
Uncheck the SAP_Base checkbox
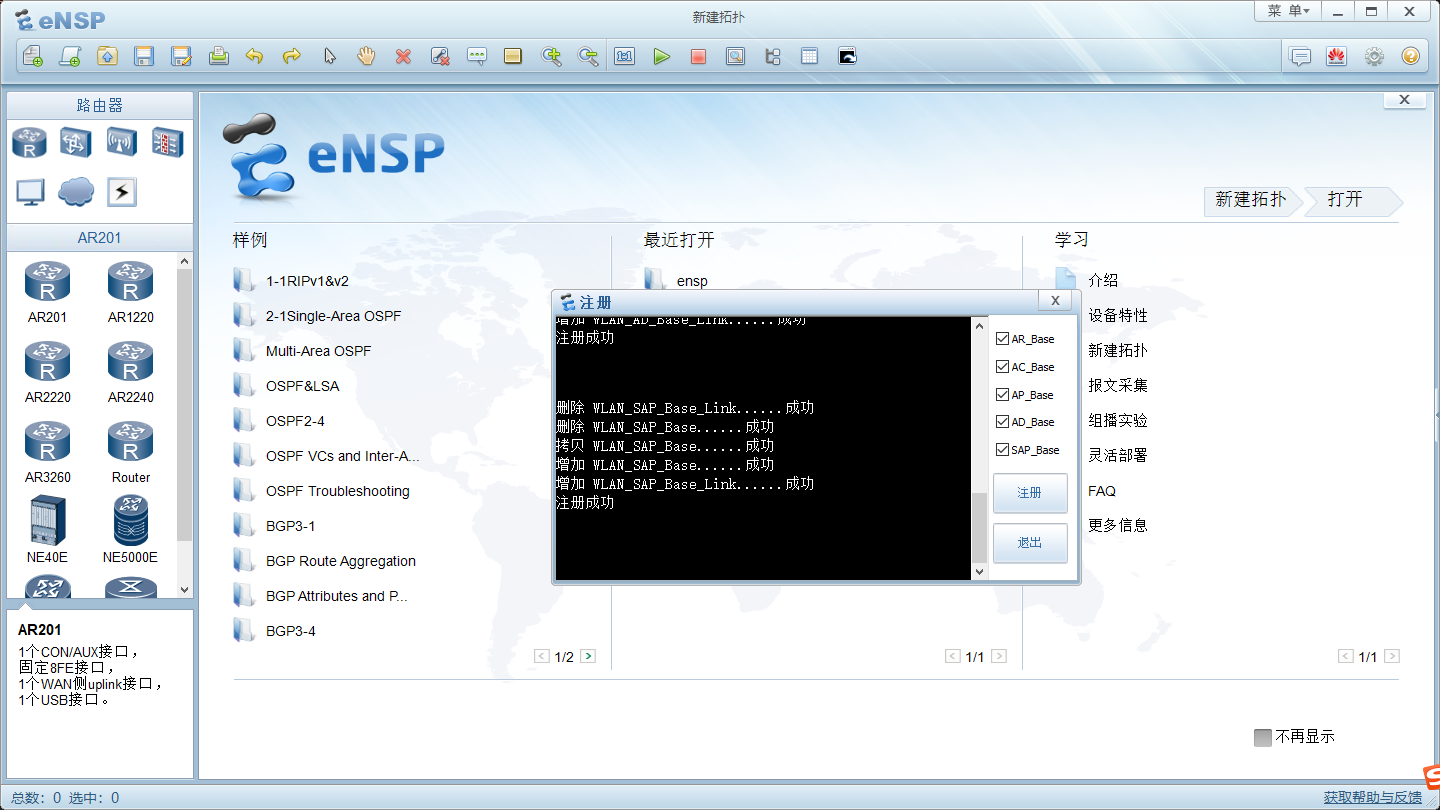coord(1003,450)
